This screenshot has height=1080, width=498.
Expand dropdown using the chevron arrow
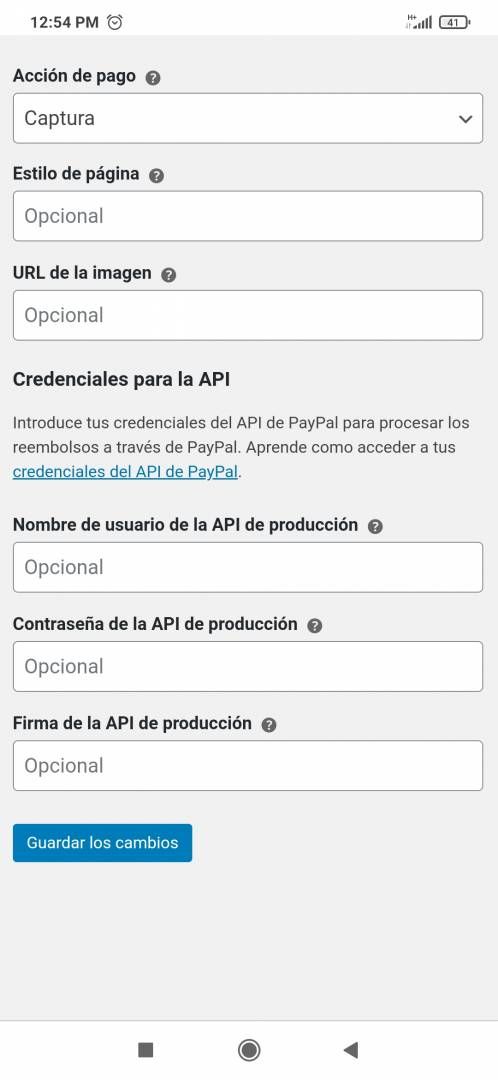[x=466, y=119]
